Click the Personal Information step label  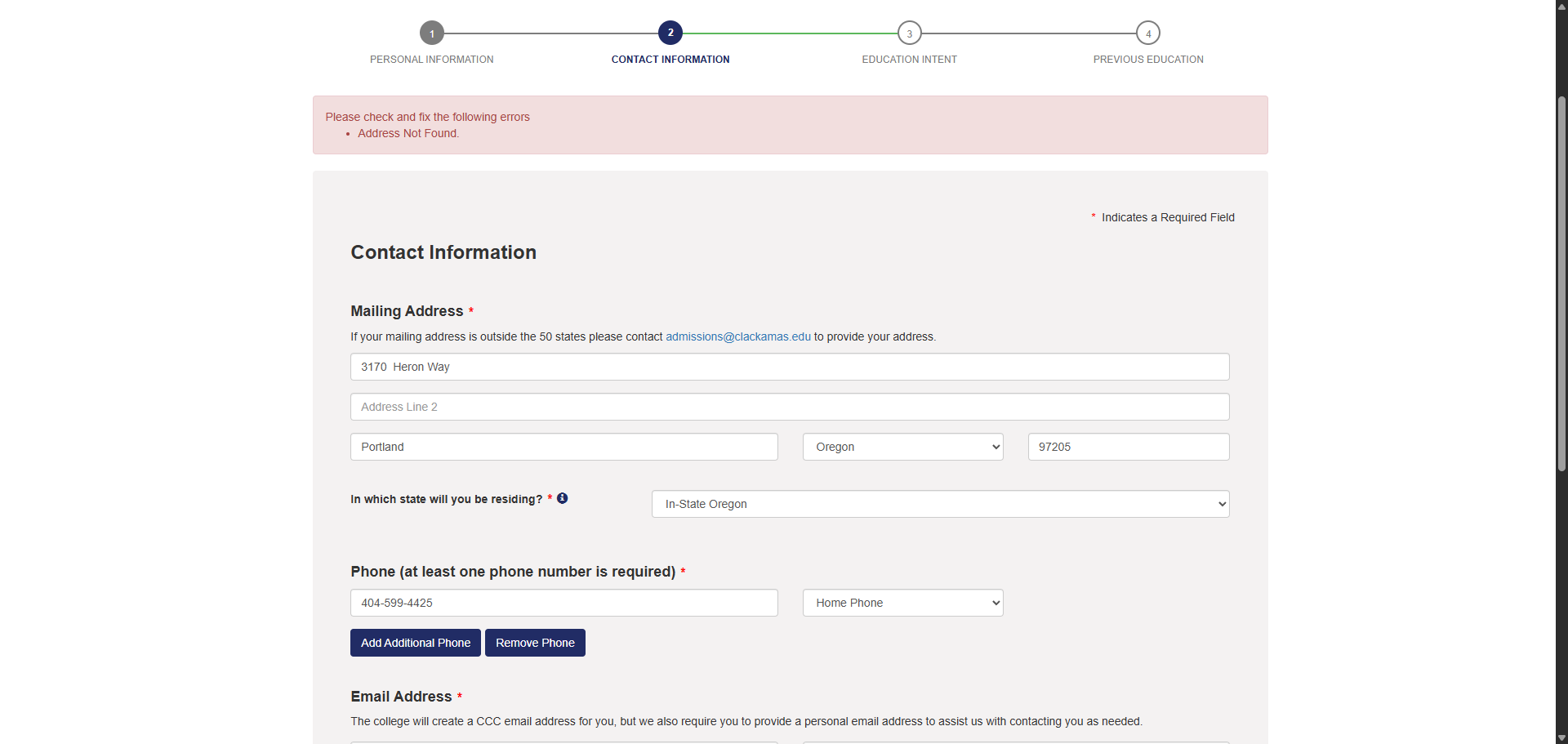tap(431, 60)
